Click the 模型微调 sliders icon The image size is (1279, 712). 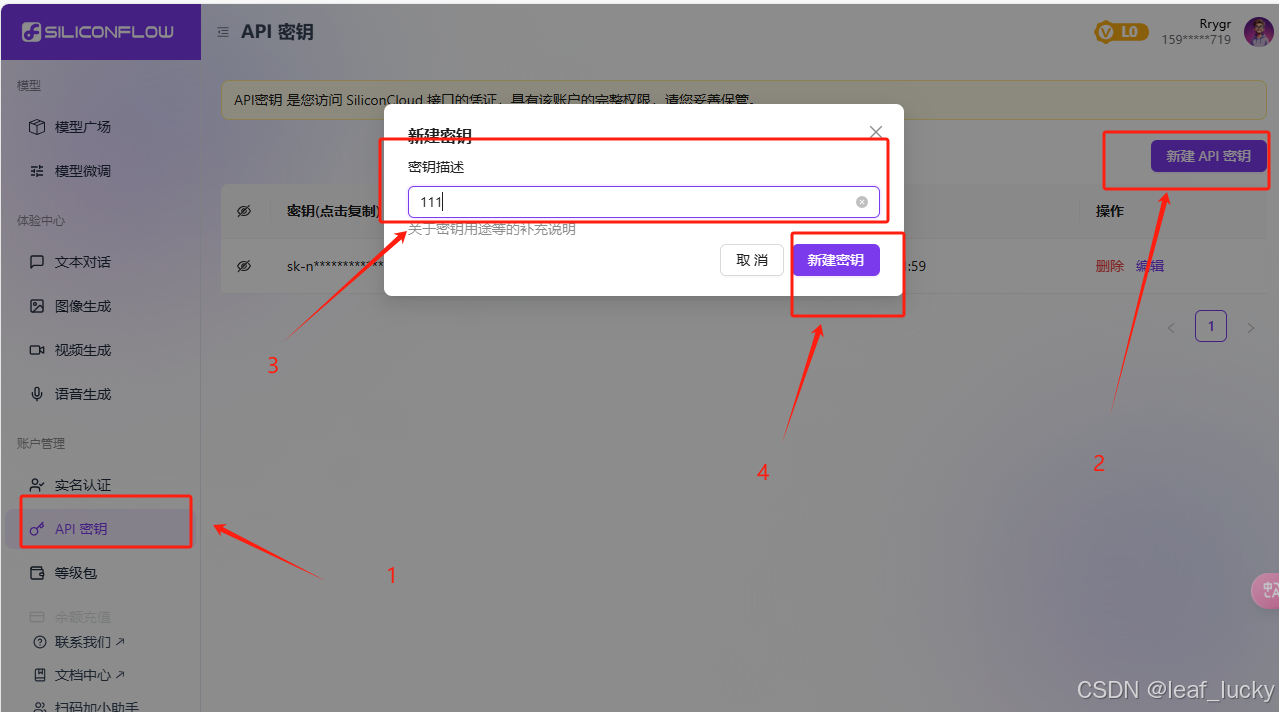coord(37,171)
